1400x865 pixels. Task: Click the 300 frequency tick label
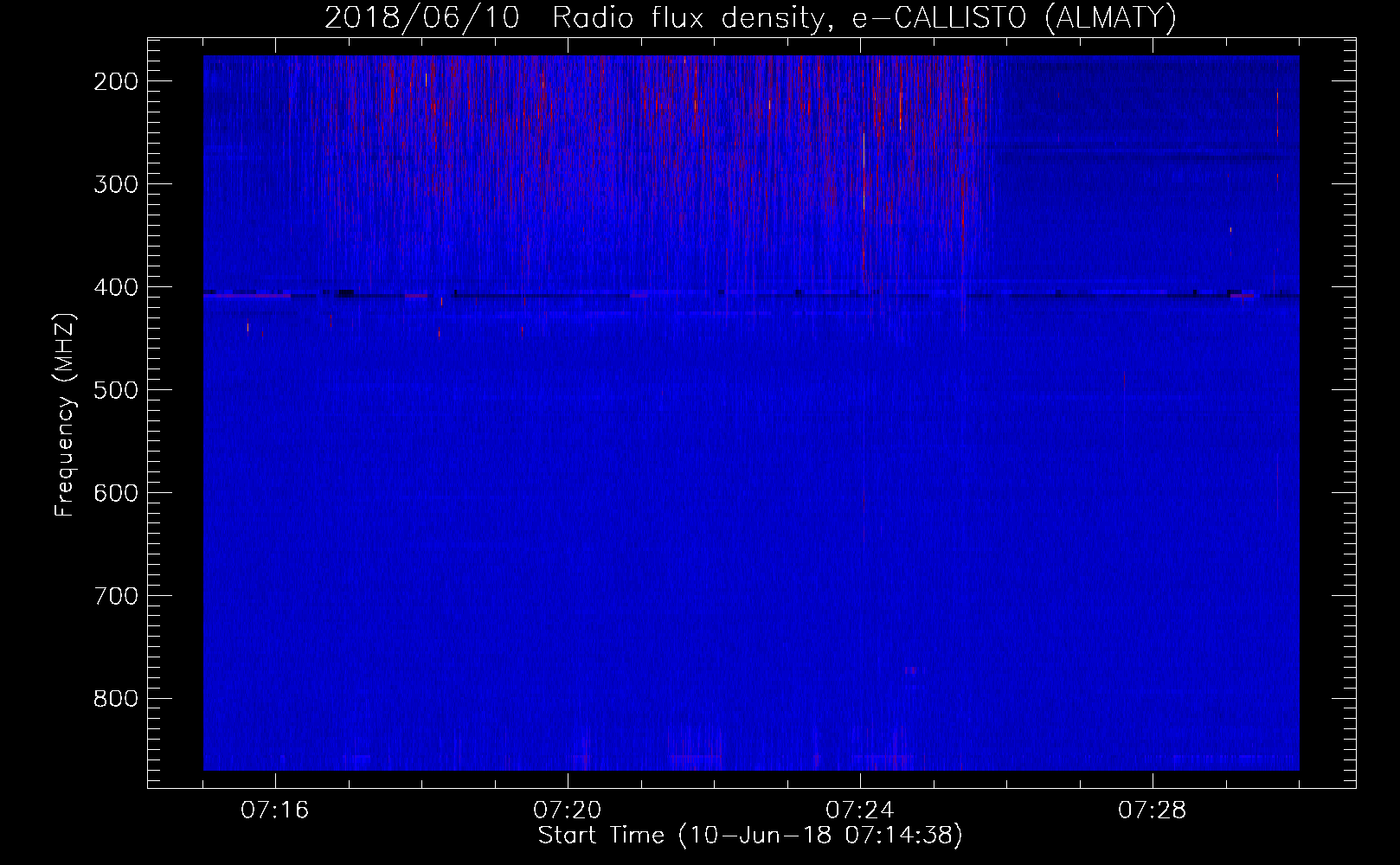pyautogui.click(x=114, y=184)
